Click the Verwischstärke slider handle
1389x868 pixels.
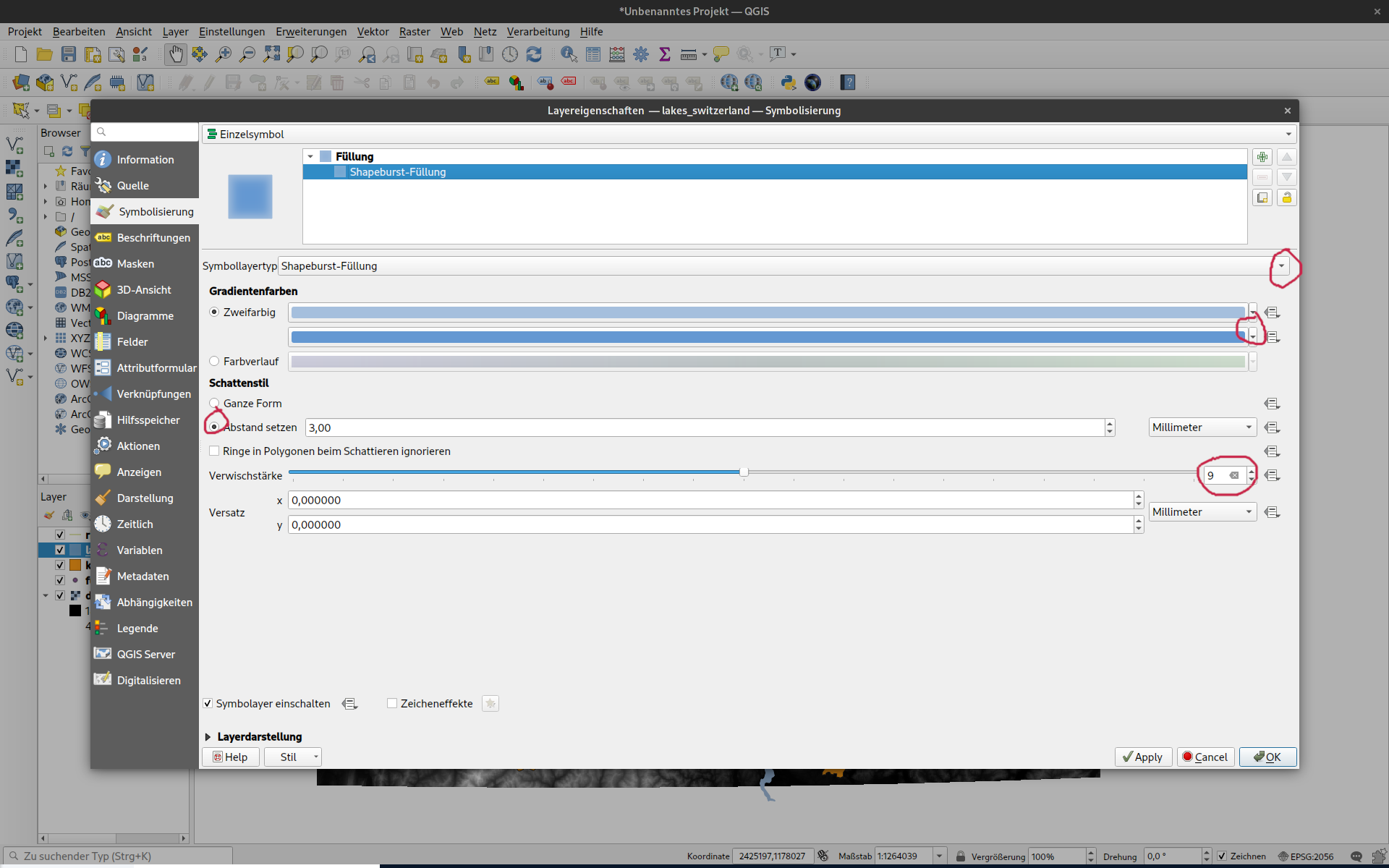coord(744,472)
